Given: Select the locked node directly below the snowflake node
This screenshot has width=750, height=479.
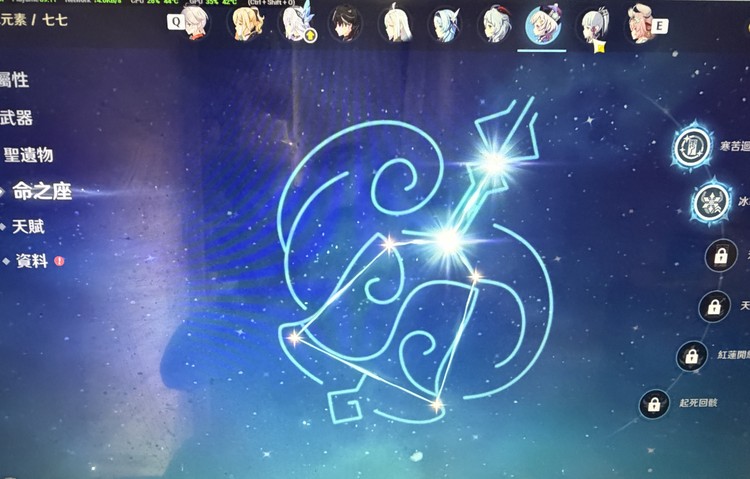Looking at the screenshot, I should (x=721, y=256).
